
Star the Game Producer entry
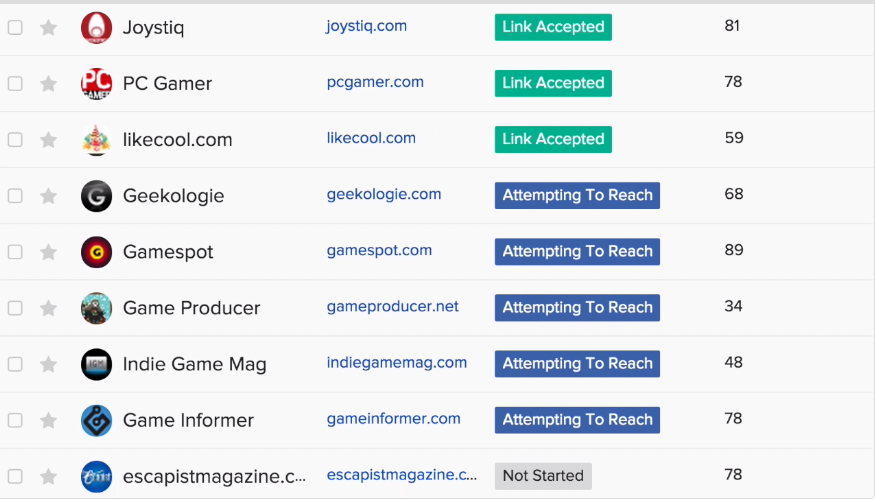pos(49,307)
